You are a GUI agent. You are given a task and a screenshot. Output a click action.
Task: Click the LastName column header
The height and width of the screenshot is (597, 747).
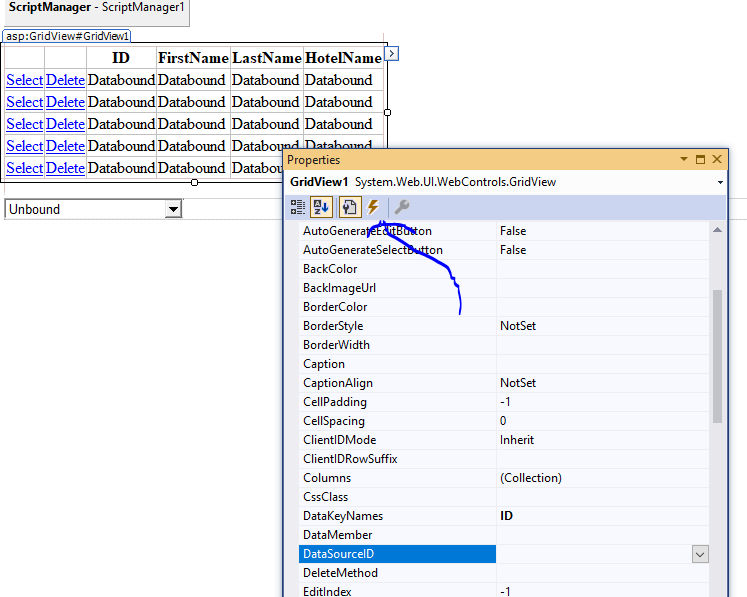[267, 58]
